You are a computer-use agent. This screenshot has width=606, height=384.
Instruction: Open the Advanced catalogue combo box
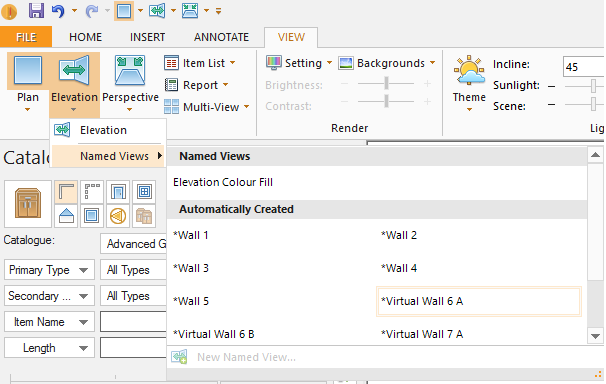(x=134, y=244)
